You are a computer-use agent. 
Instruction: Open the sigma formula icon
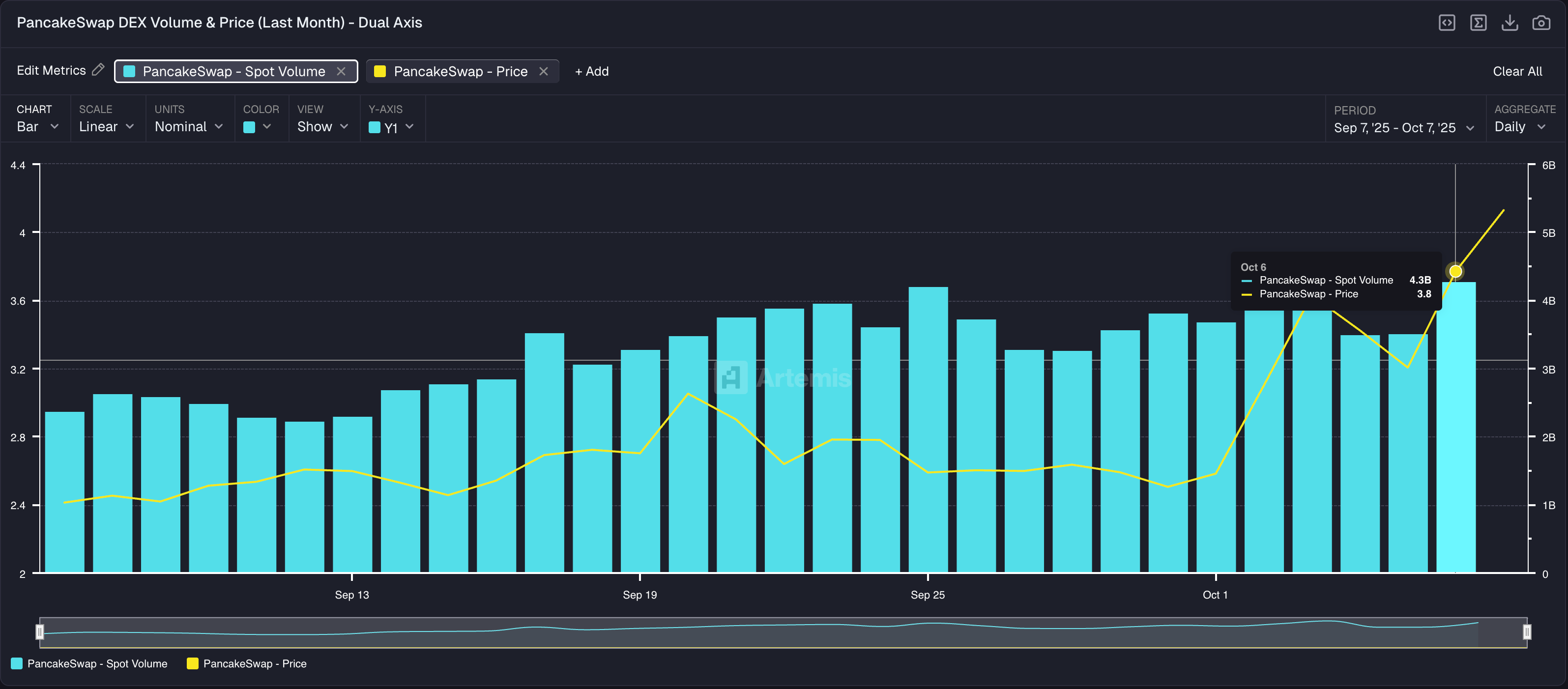pos(1478,23)
